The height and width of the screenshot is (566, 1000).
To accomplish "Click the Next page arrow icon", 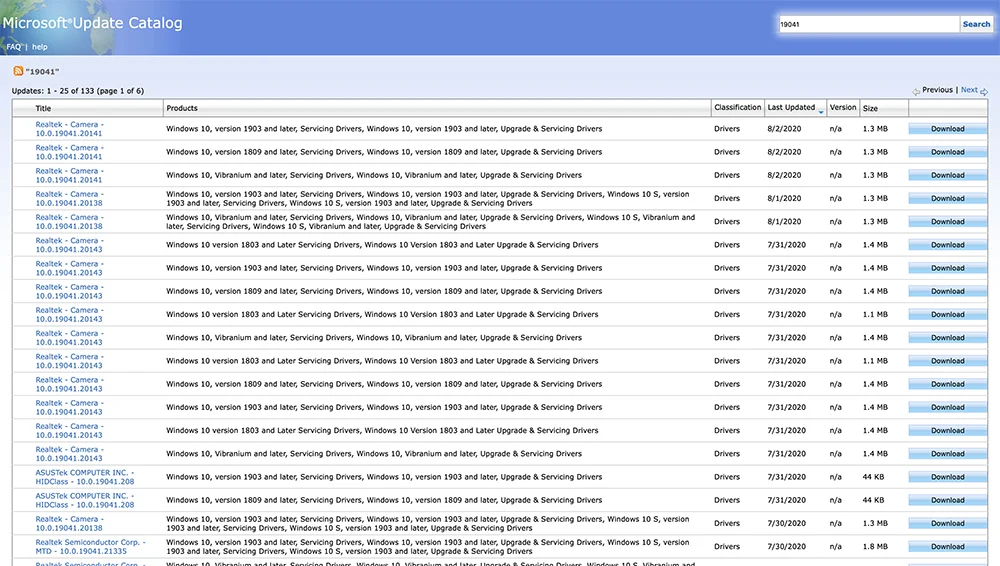I will (984, 91).
